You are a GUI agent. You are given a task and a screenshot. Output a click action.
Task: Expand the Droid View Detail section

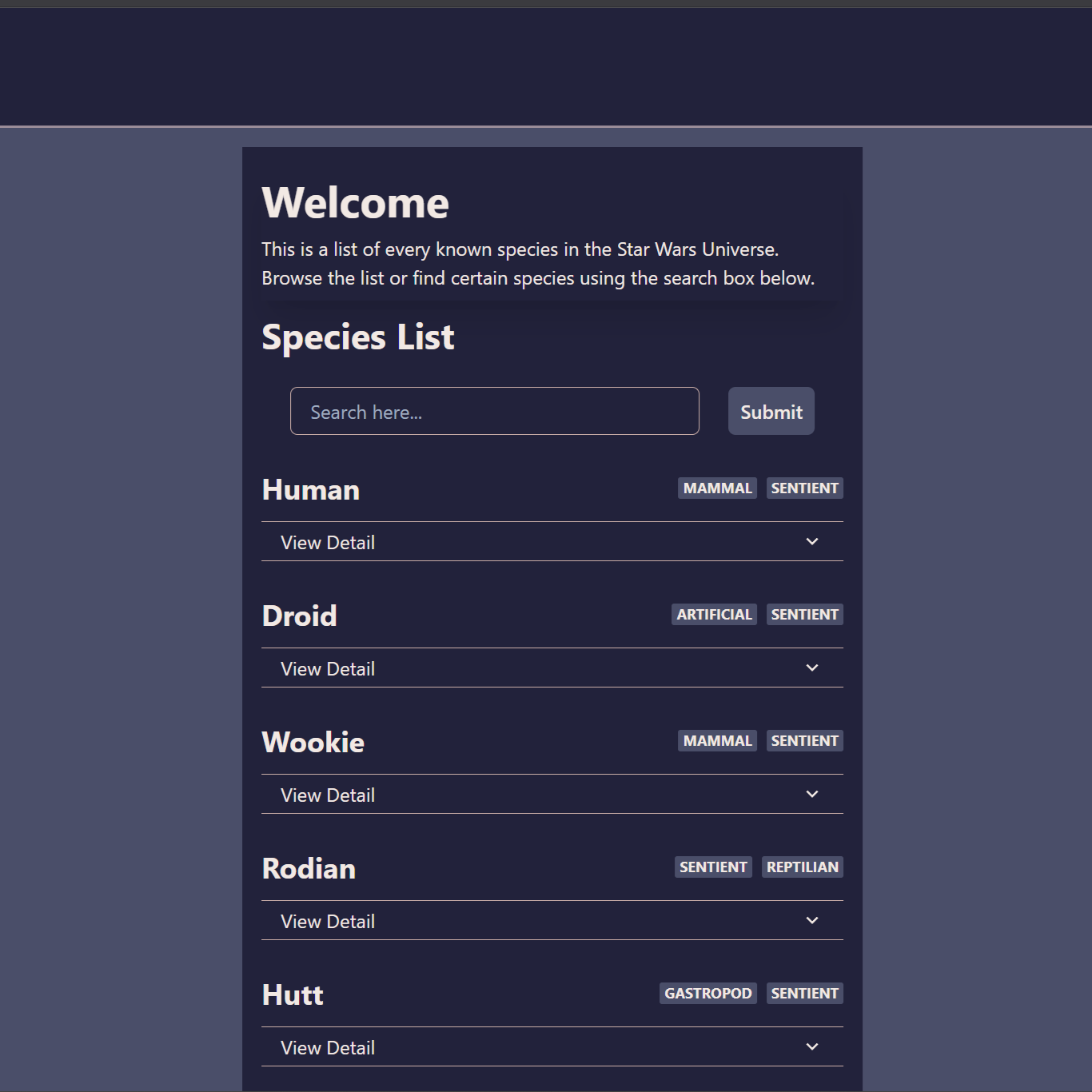pos(552,668)
